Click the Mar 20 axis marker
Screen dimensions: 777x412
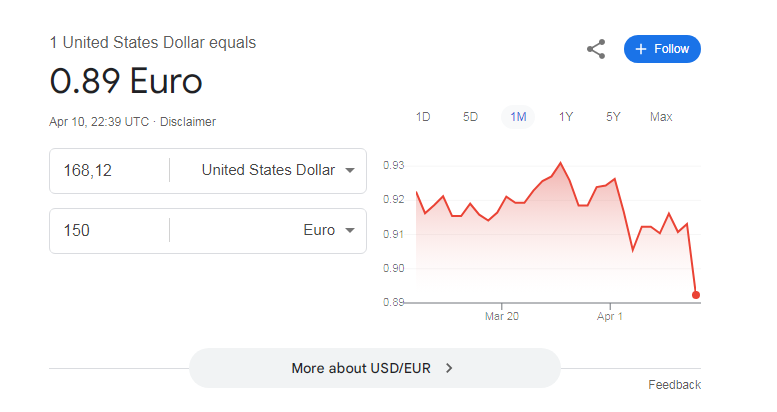point(501,316)
